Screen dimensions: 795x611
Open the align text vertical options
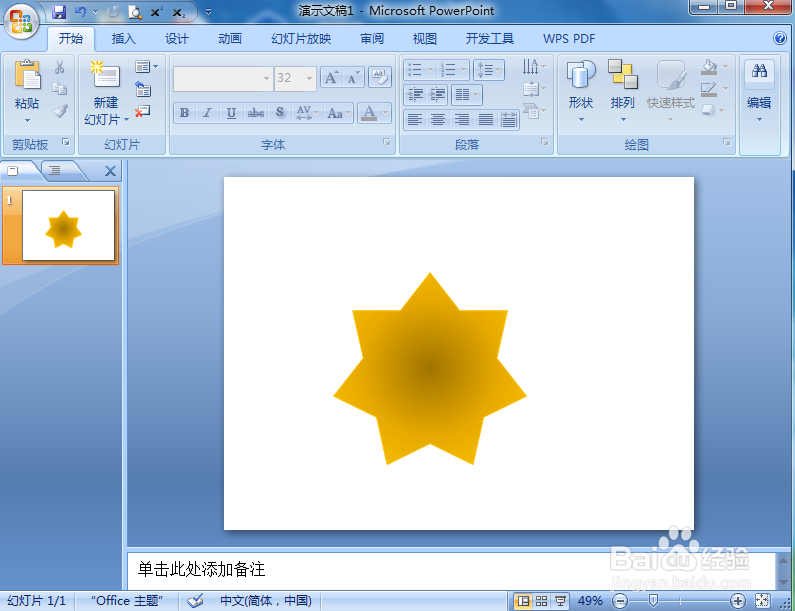tap(534, 89)
